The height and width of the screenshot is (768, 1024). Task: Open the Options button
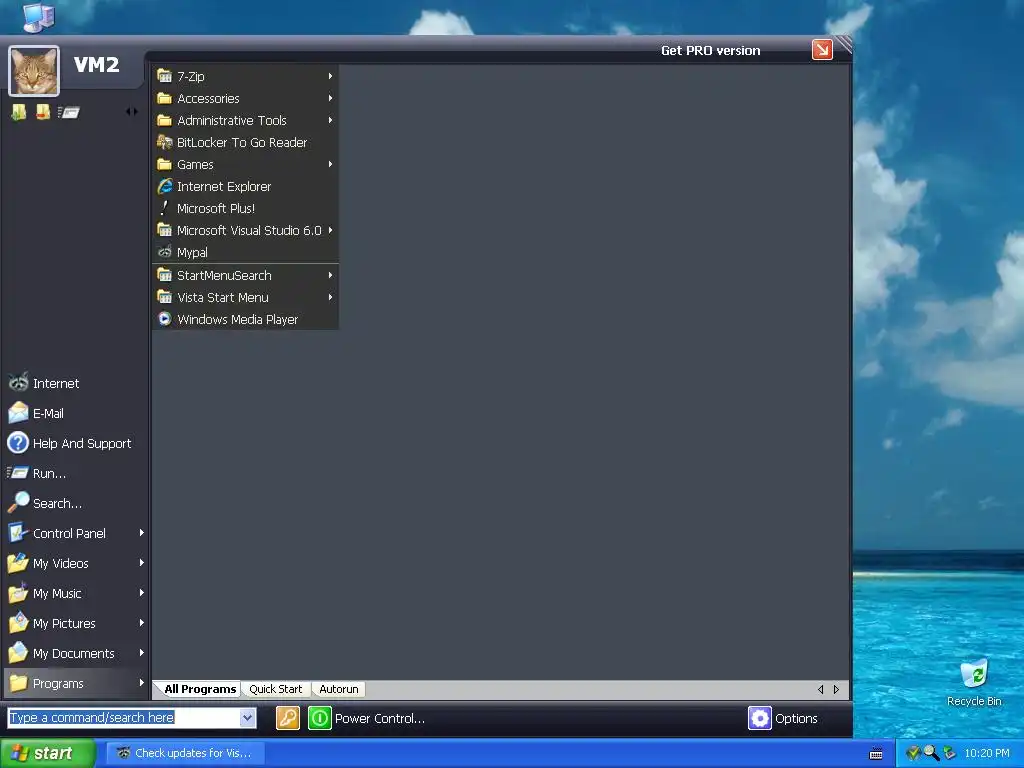click(x=783, y=718)
